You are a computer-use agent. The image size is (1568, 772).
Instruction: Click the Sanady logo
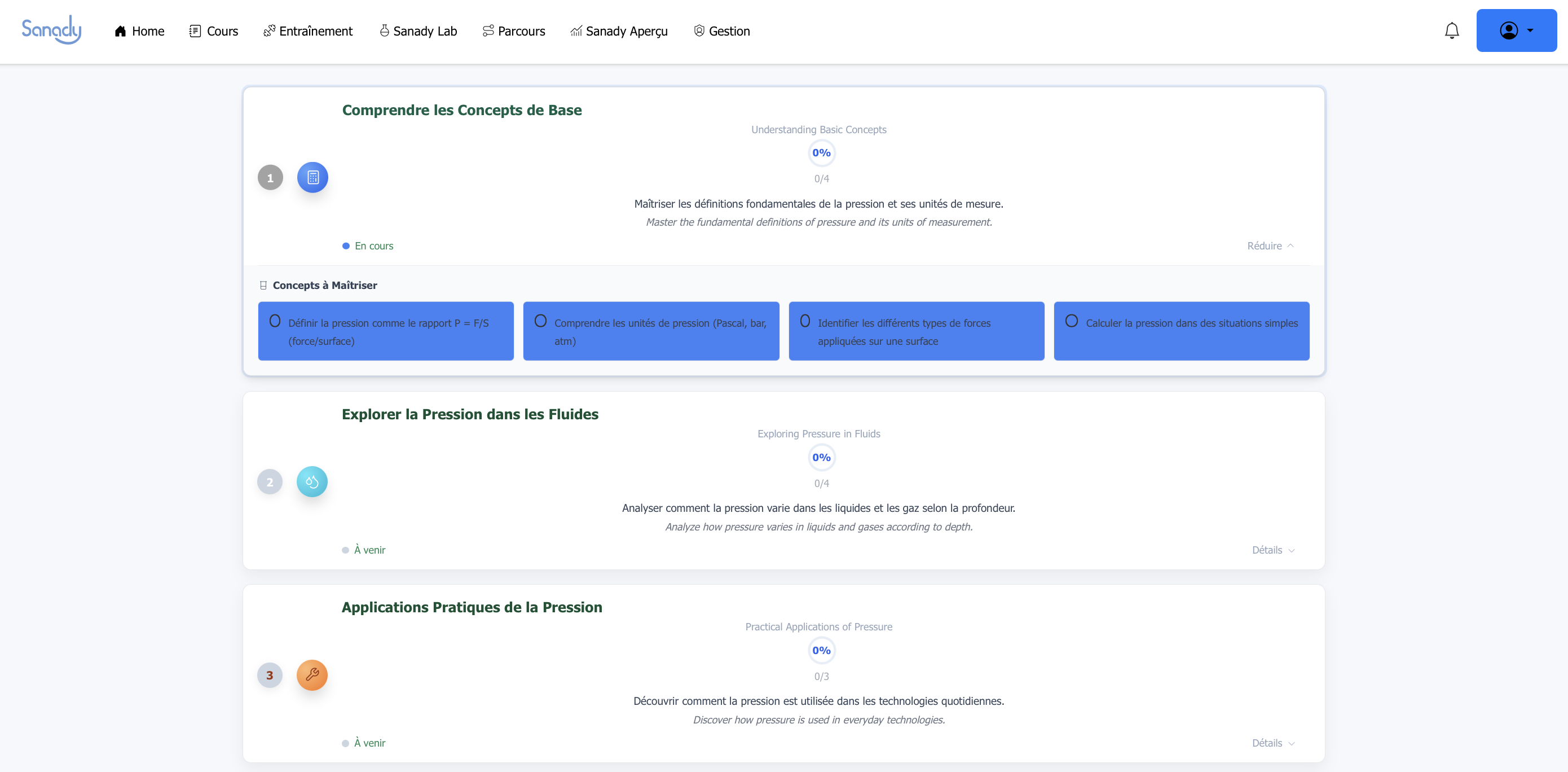coord(51,30)
